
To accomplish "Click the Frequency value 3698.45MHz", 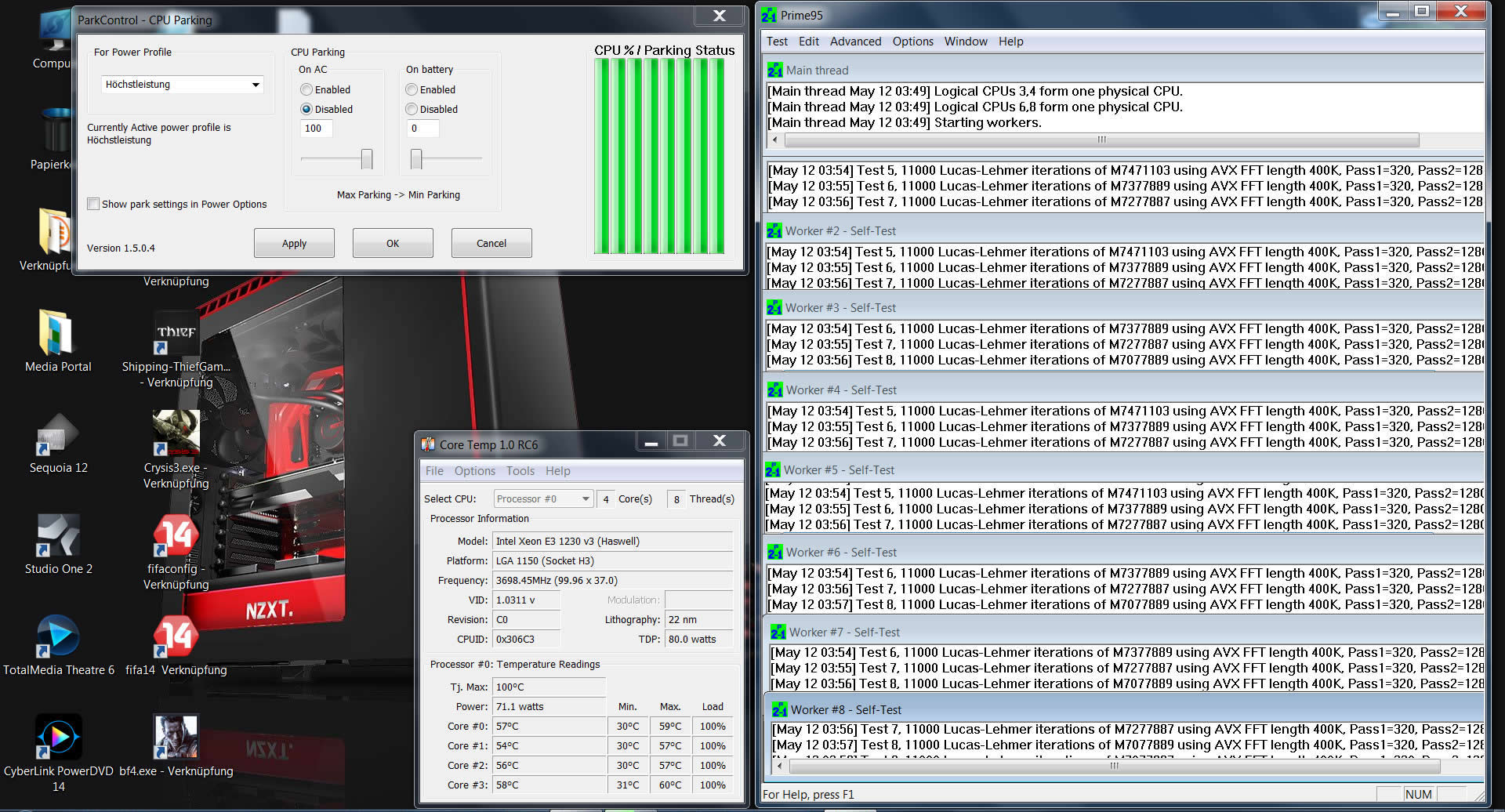I will (x=613, y=581).
